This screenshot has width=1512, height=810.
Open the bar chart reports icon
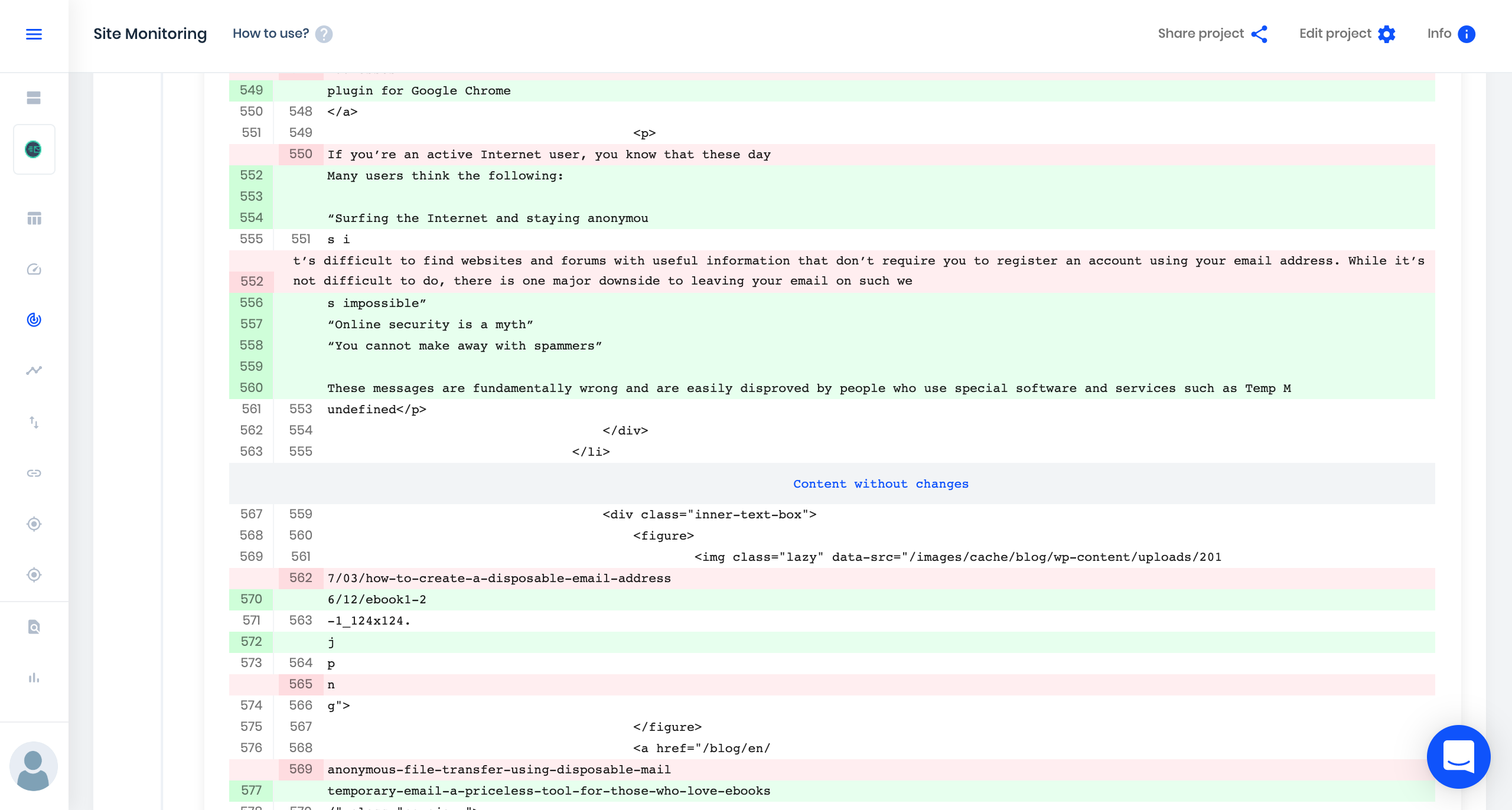[x=34, y=678]
